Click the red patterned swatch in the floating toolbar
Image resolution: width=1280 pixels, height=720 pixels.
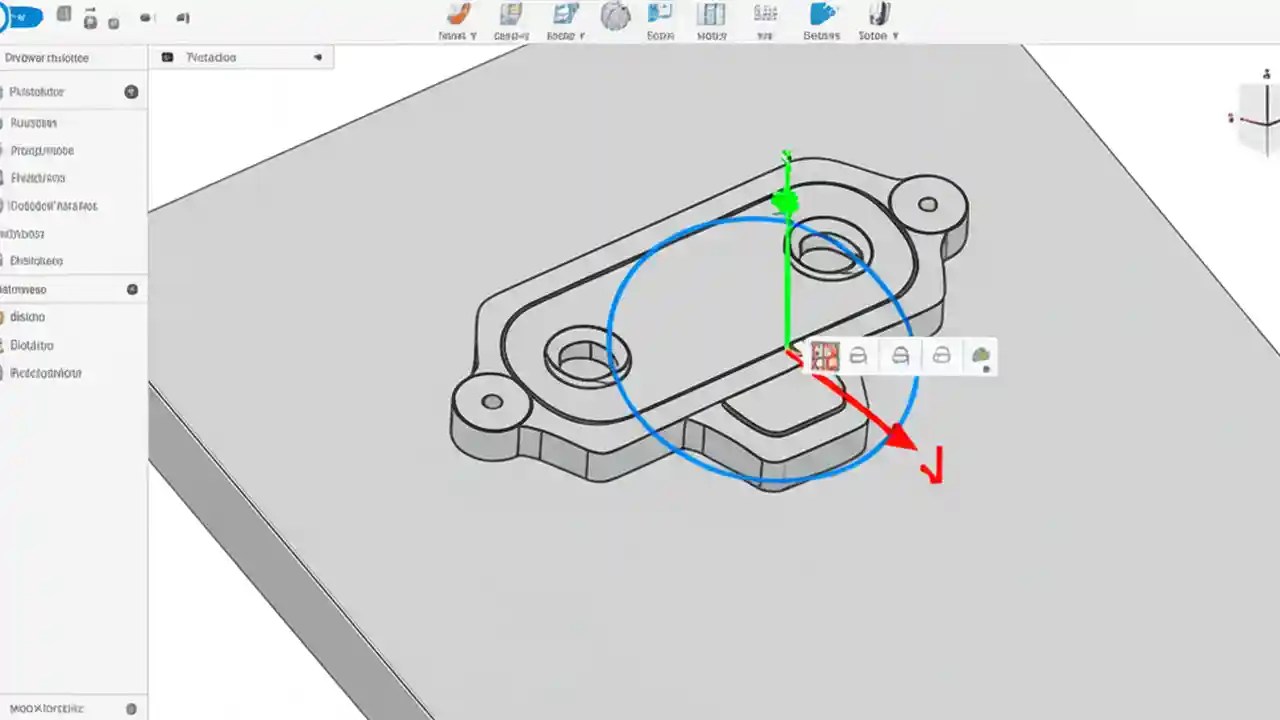click(825, 356)
